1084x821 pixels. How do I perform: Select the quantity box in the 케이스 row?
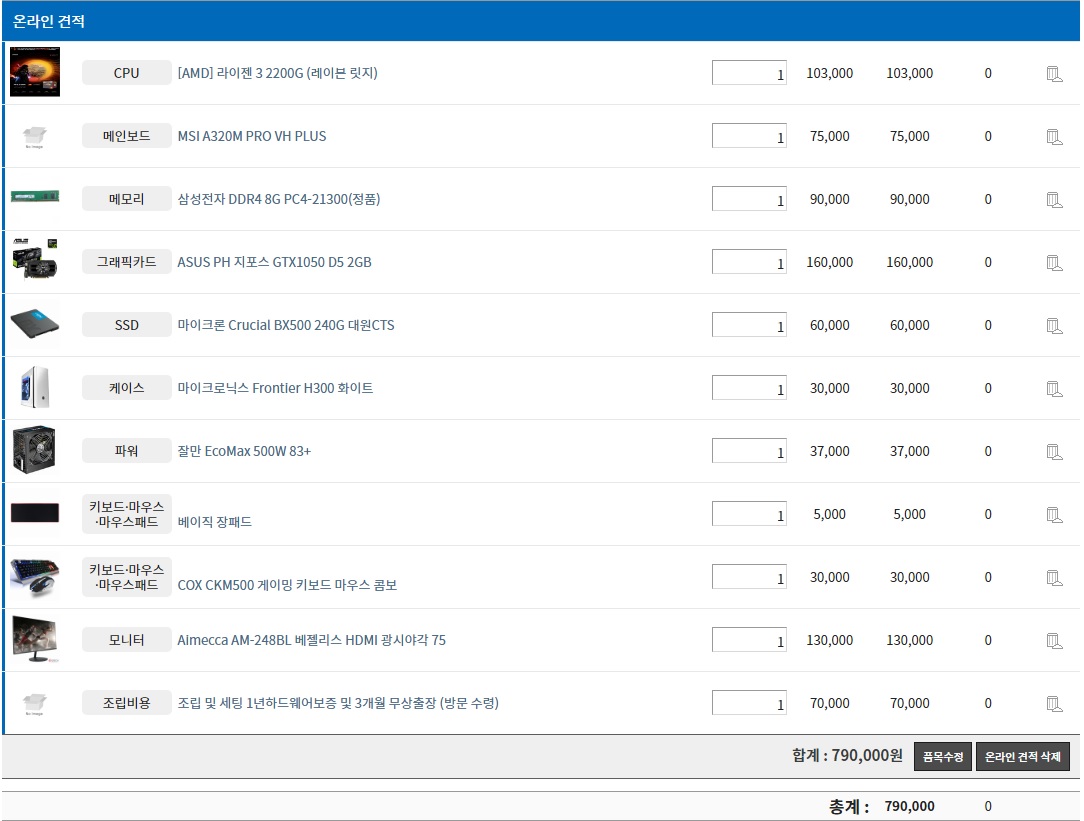coord(749,388)
